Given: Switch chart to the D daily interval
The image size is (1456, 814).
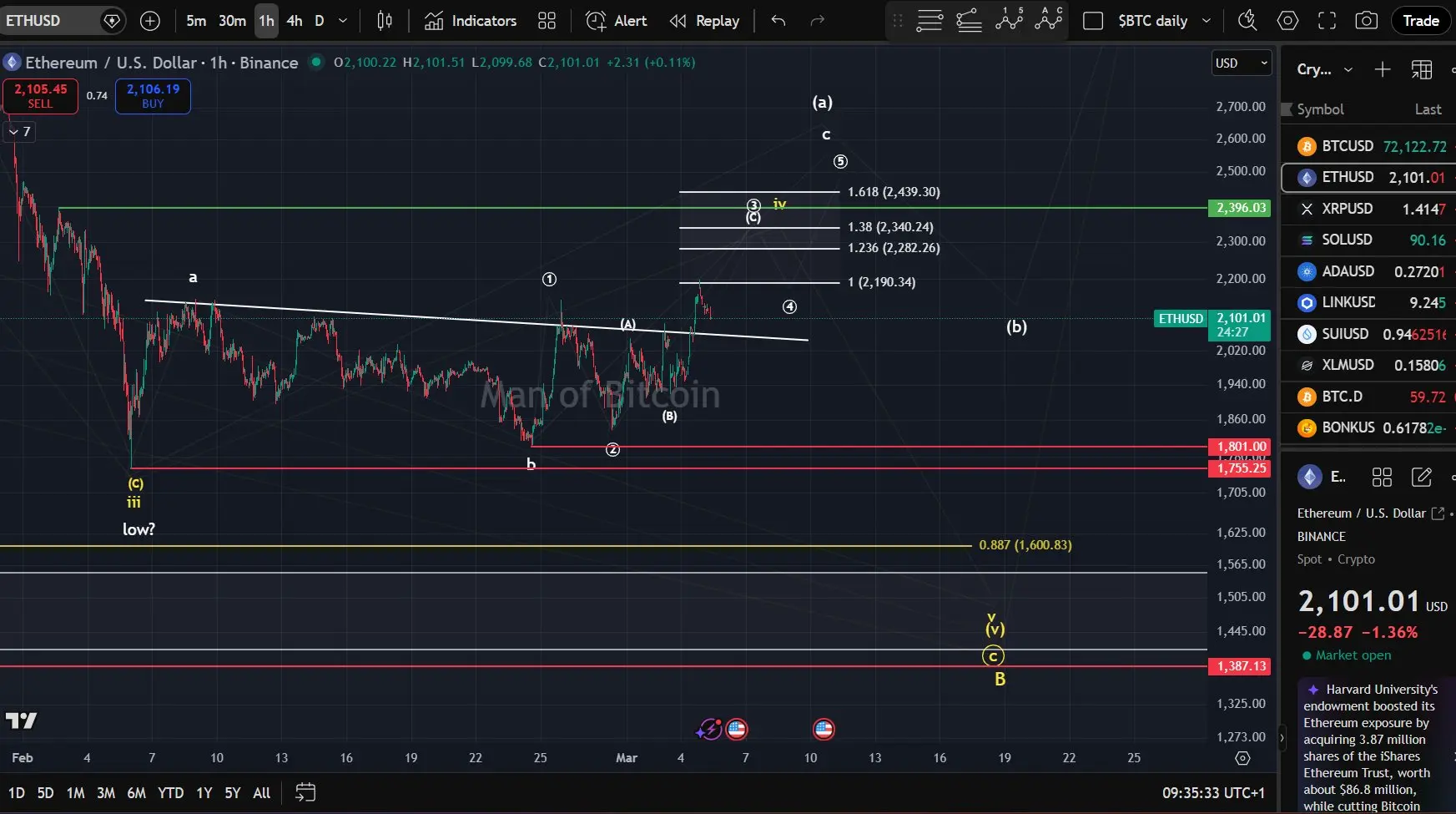Looking at the screenshot, I should pyautogui.click(x=320, y=21).
